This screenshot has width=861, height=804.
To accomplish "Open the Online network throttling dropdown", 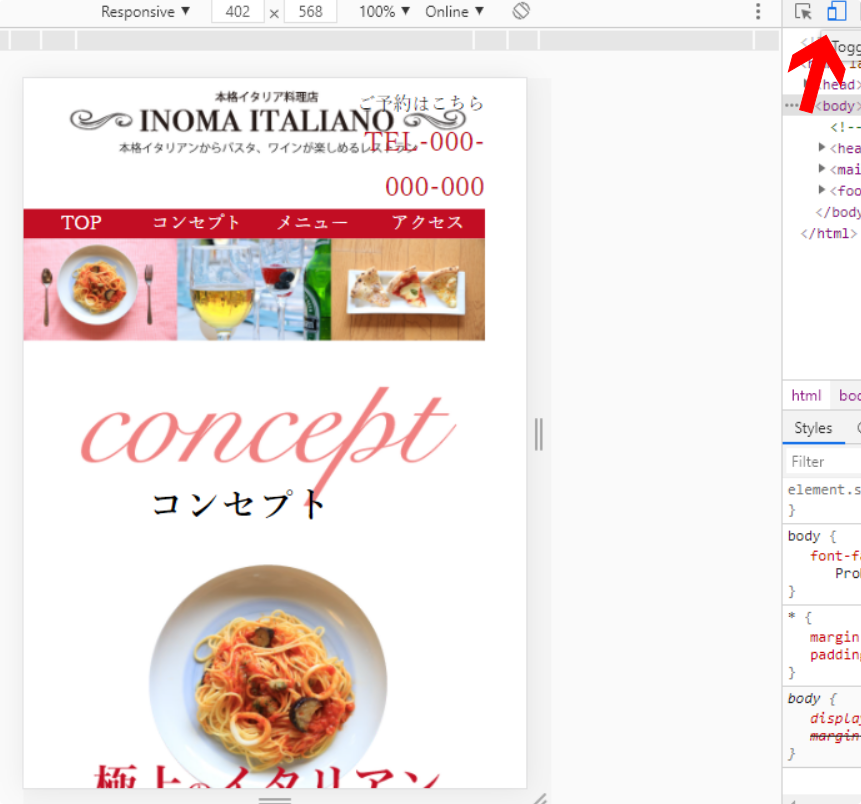I will (453, 11).
